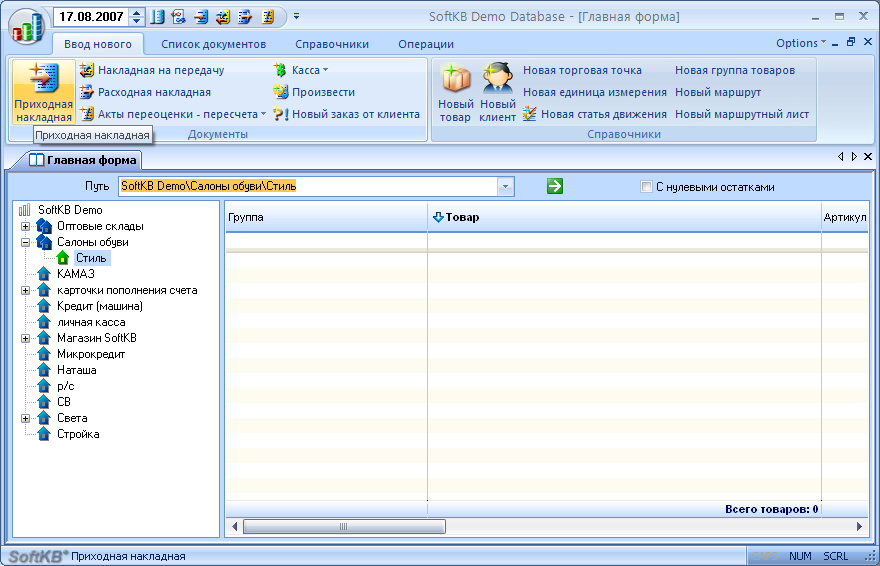The height and width of the screenshot is (566, 880).
Task: Click Произвести icon in Documents group
Action: tap(281, 92)
